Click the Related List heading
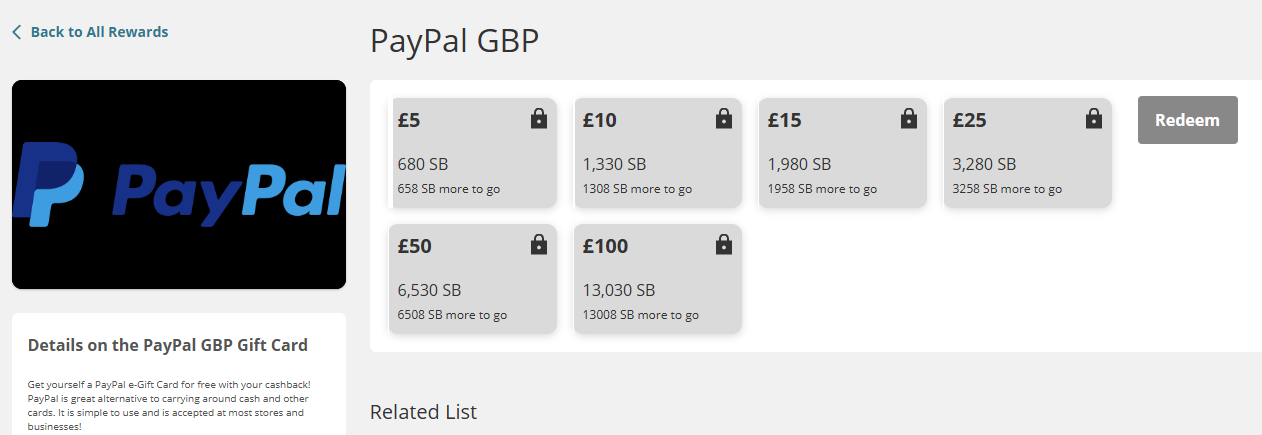The image size is (1262, 435). (x=423, y=412)
